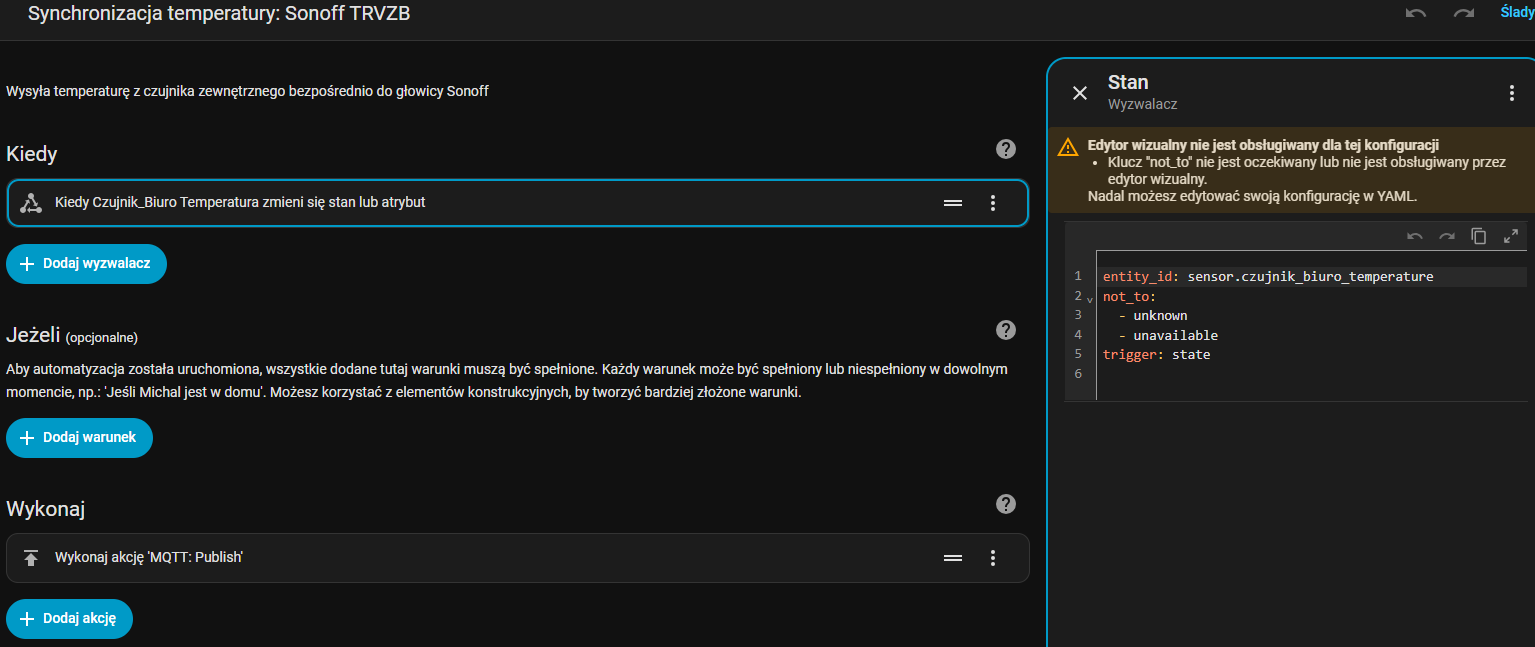Click the undo arrow in top header
This screenshot has height=647, width=1535.
coord(1415,13)
